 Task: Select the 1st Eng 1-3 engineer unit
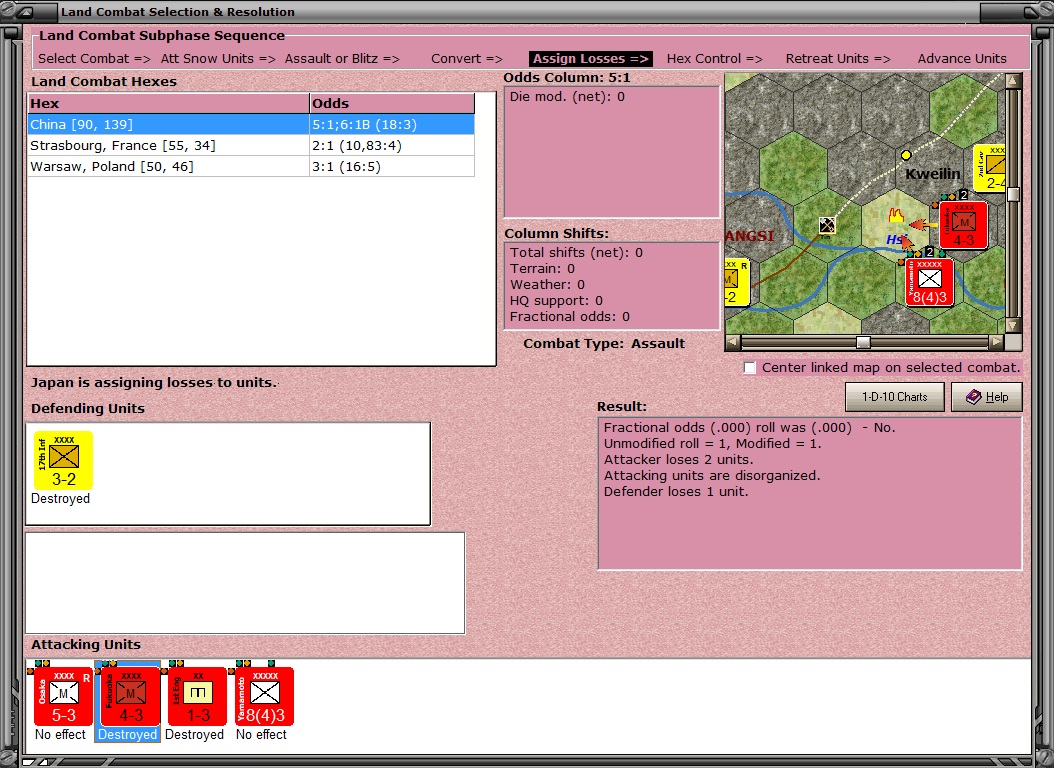pos(198,696)
